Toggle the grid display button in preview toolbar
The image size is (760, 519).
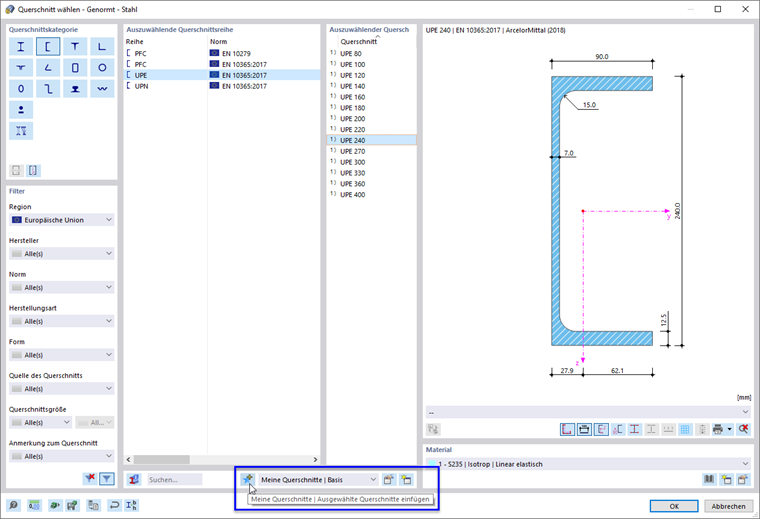(685, 429)
